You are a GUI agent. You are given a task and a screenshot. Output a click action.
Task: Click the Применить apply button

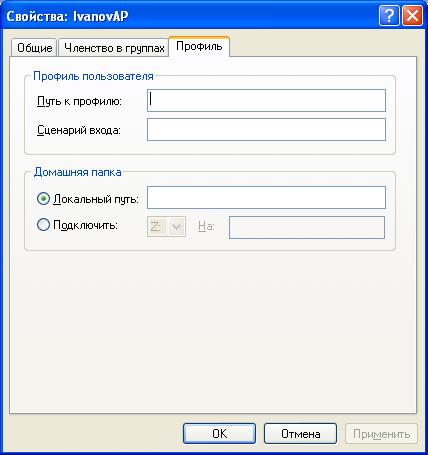pos(381,433)
